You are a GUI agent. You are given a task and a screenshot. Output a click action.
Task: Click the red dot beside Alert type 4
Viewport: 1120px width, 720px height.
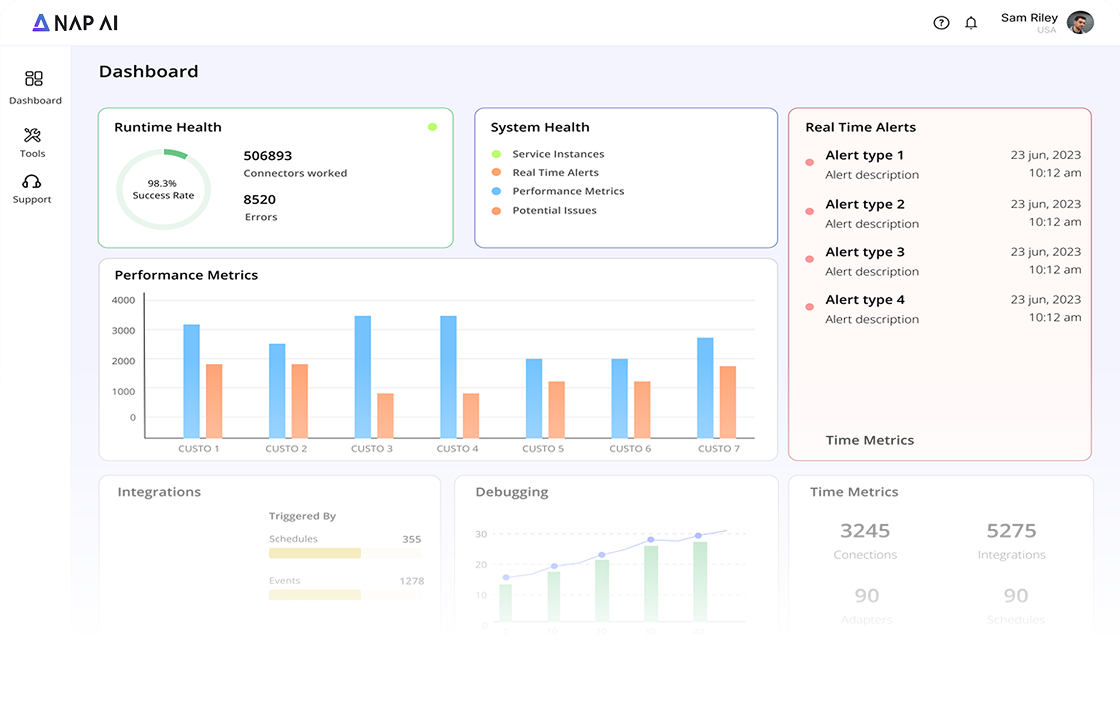tap(809, 307)
